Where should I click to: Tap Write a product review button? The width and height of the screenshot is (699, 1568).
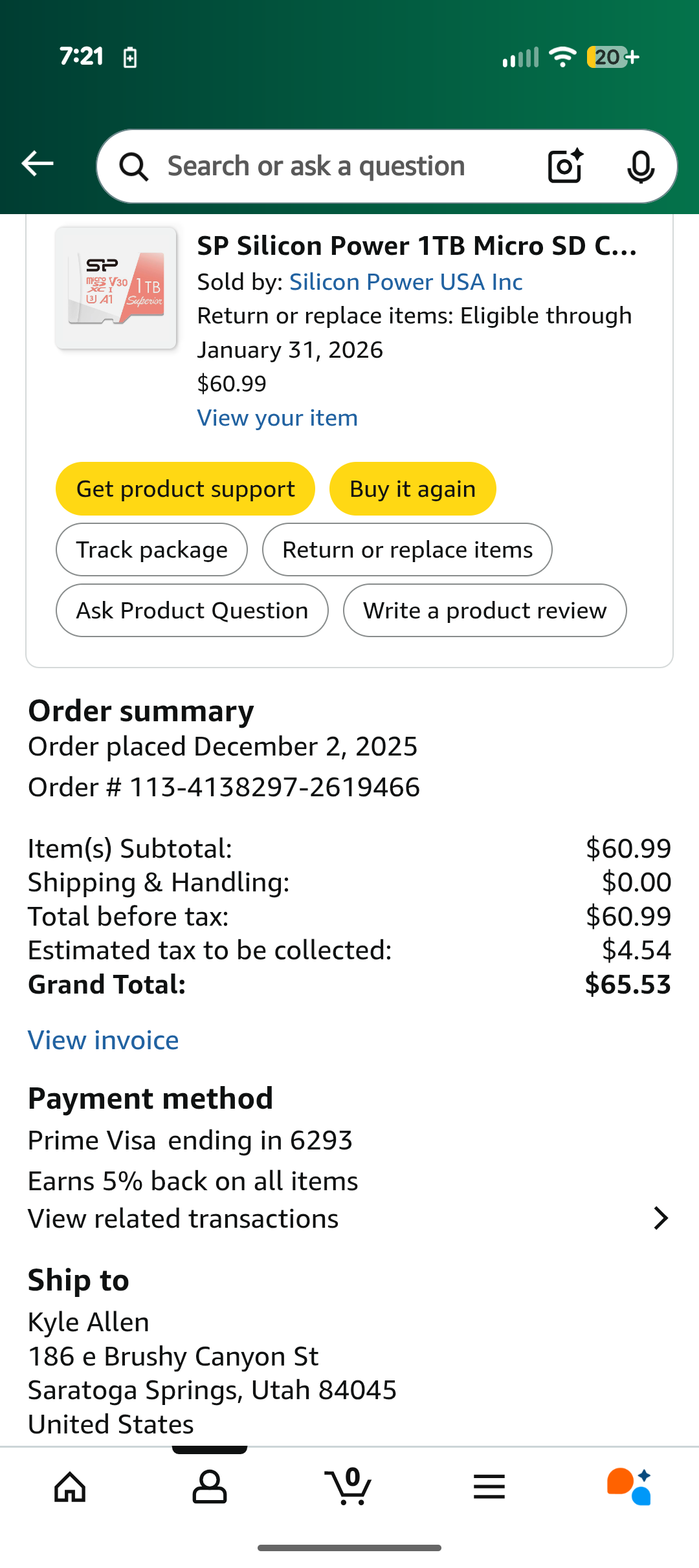(485, 611)
